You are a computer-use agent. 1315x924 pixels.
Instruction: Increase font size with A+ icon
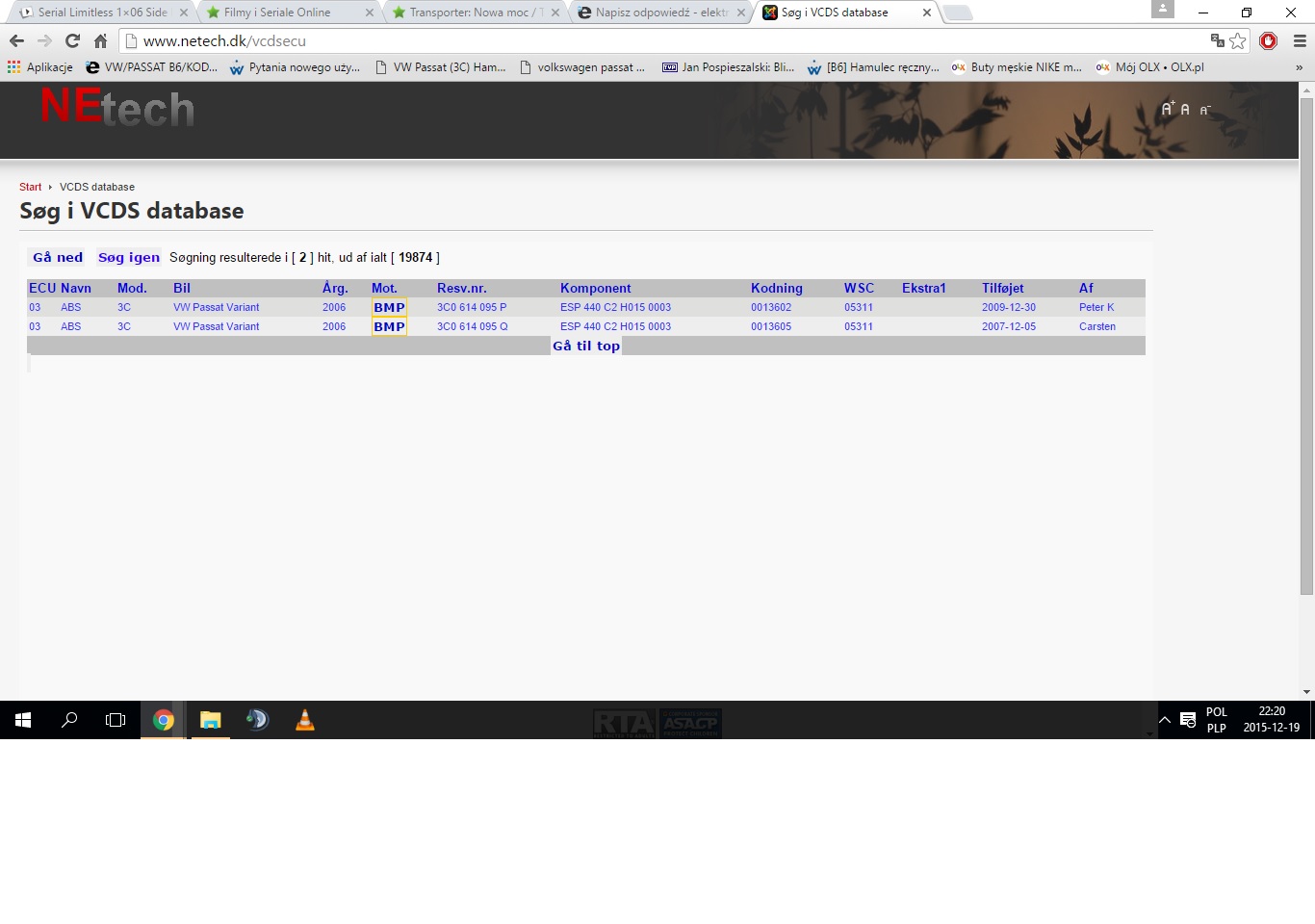[x=1167, y=109]
